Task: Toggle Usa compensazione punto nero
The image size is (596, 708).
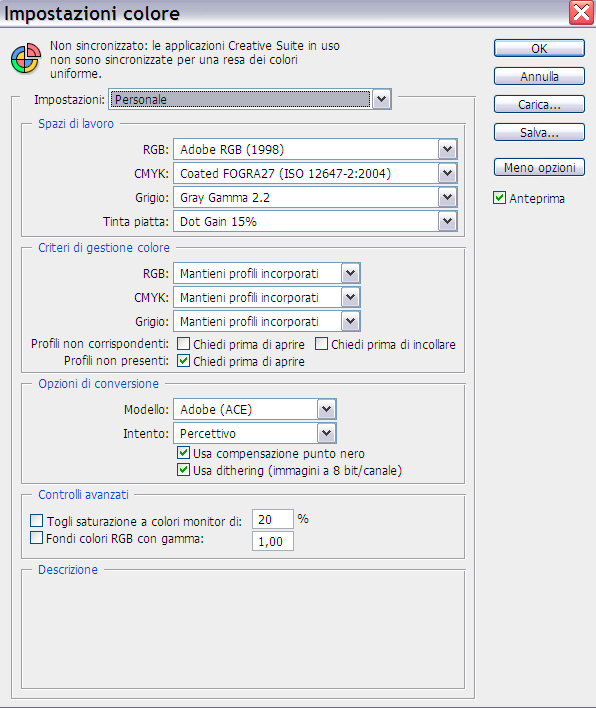Action: click(183, 452)
